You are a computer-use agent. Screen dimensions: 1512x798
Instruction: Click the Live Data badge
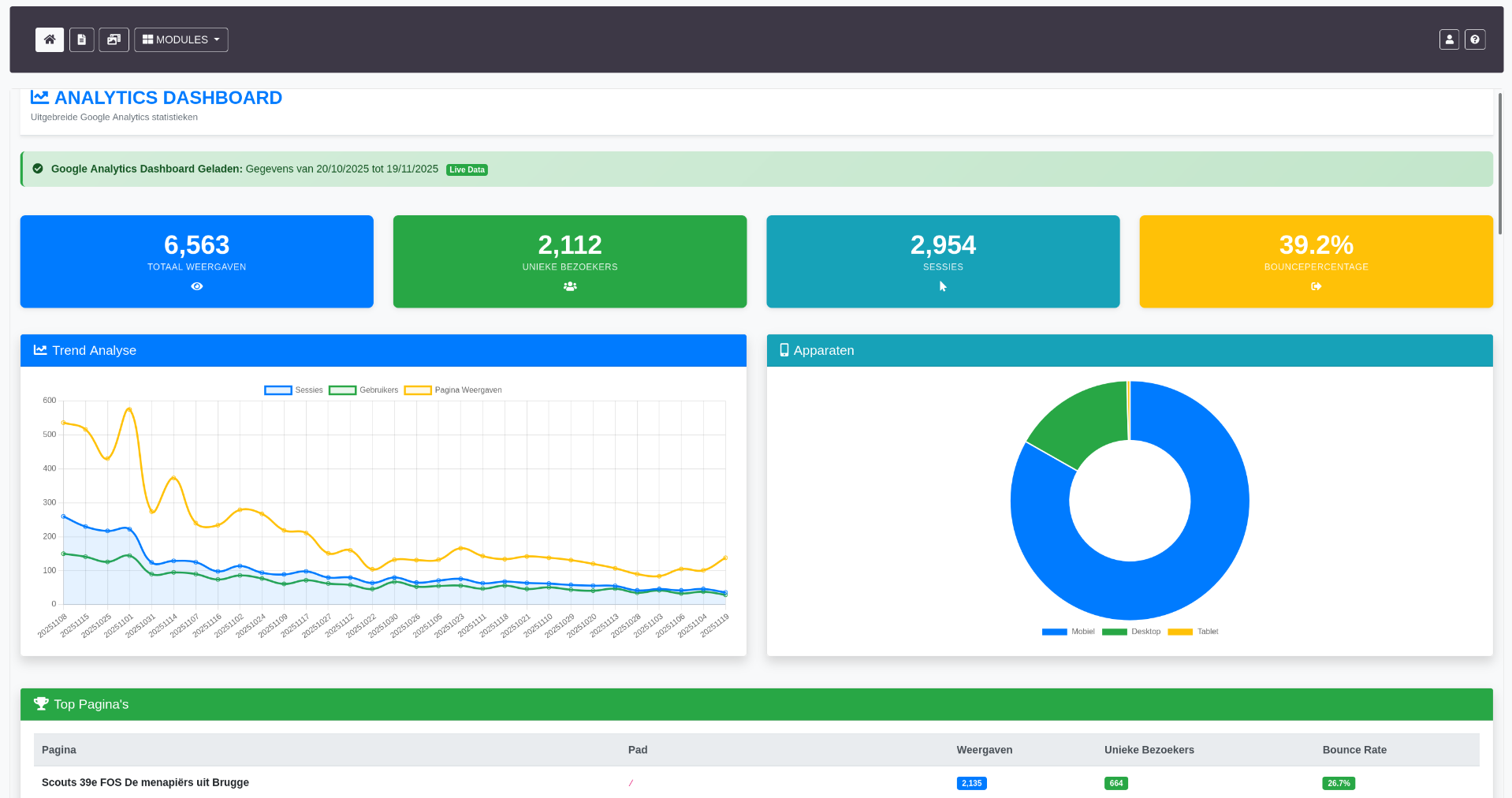466,169
